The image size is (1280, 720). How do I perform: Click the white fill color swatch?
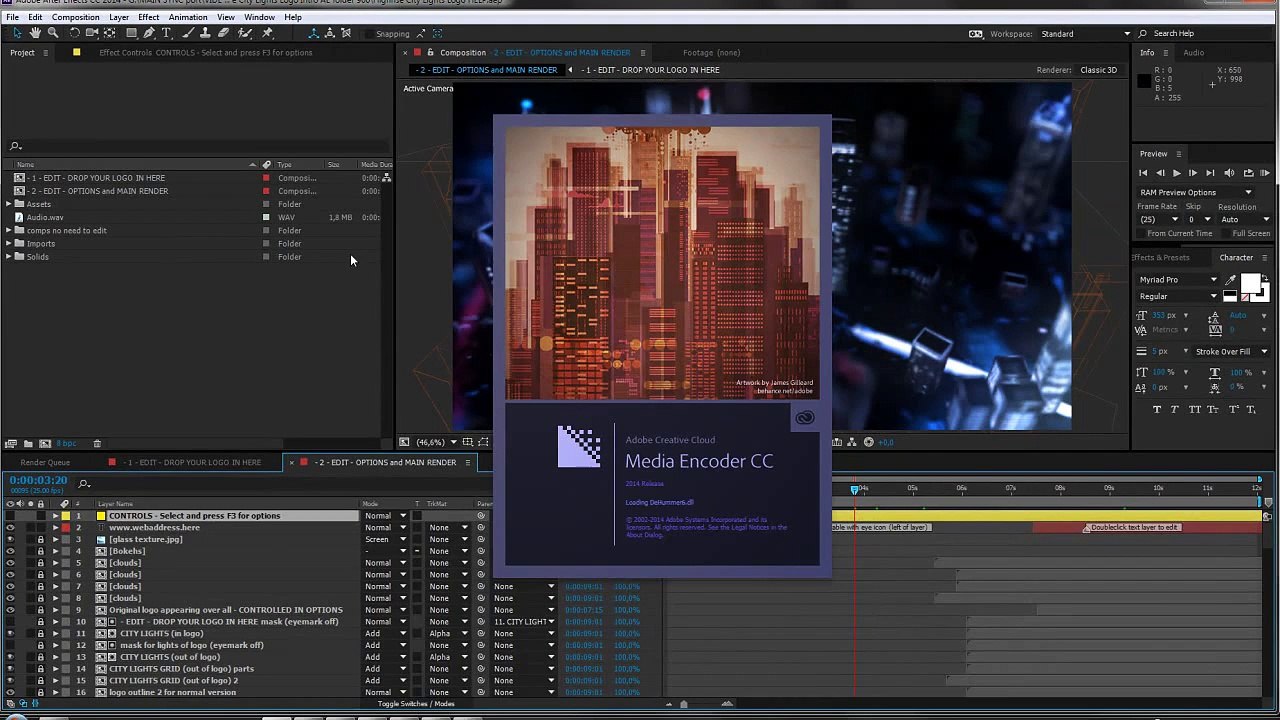[x=1250, y=283]
